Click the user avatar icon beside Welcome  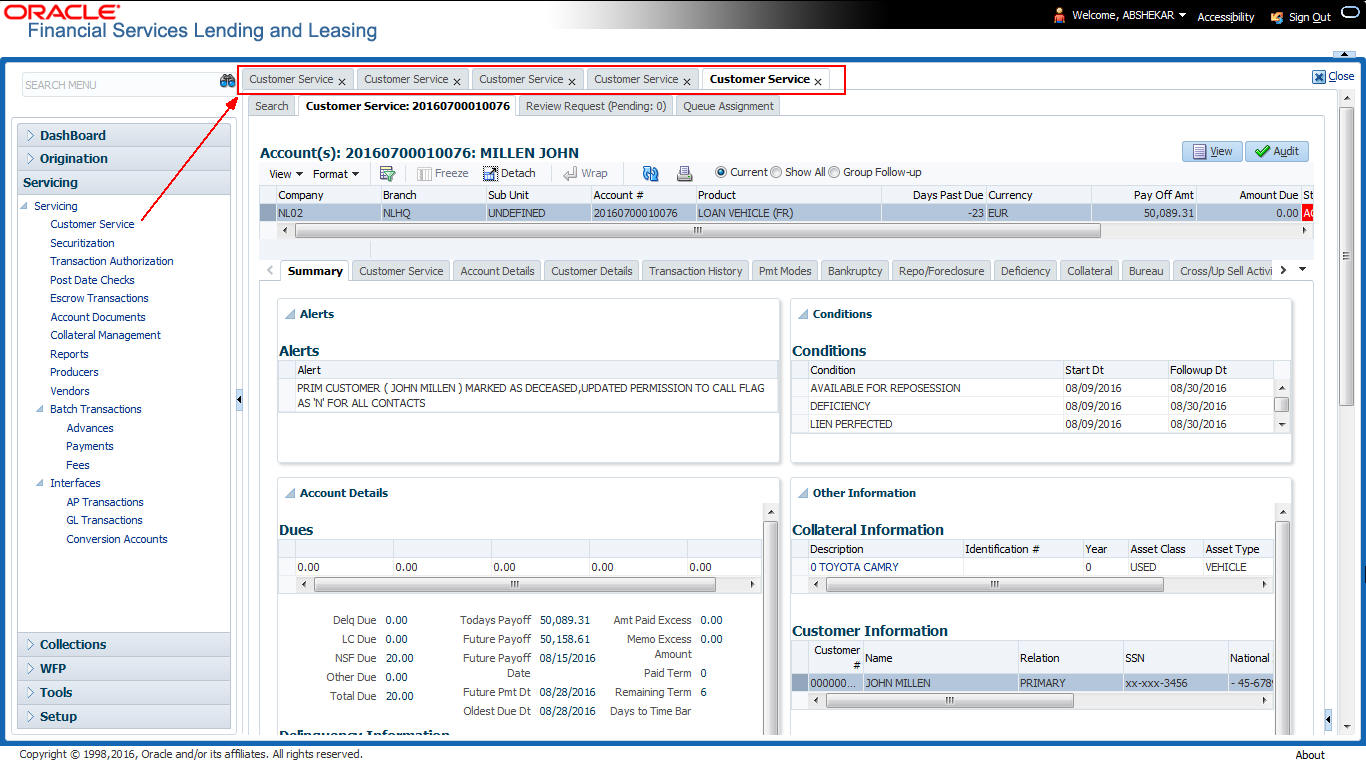tap(1060, 15)
